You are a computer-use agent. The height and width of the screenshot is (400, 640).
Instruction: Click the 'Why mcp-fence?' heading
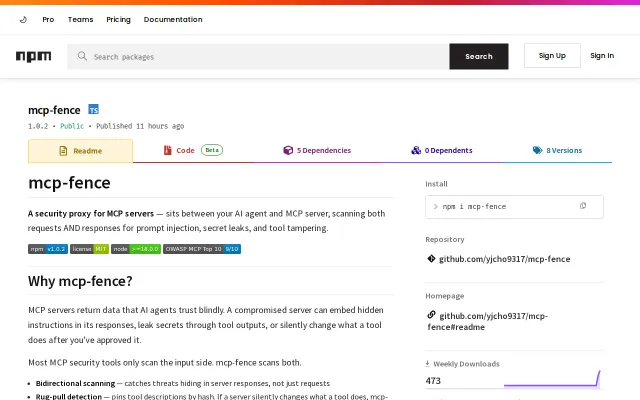[80, 281]
